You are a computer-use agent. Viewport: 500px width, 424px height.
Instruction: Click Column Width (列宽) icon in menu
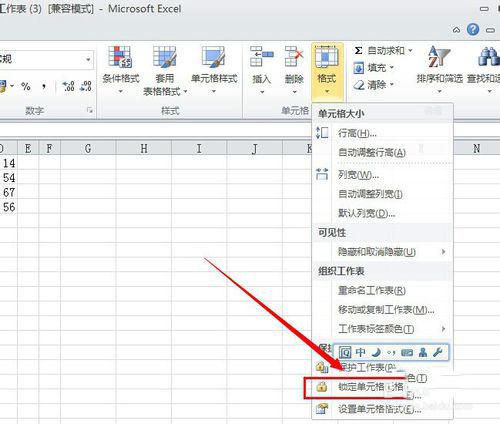322,174
